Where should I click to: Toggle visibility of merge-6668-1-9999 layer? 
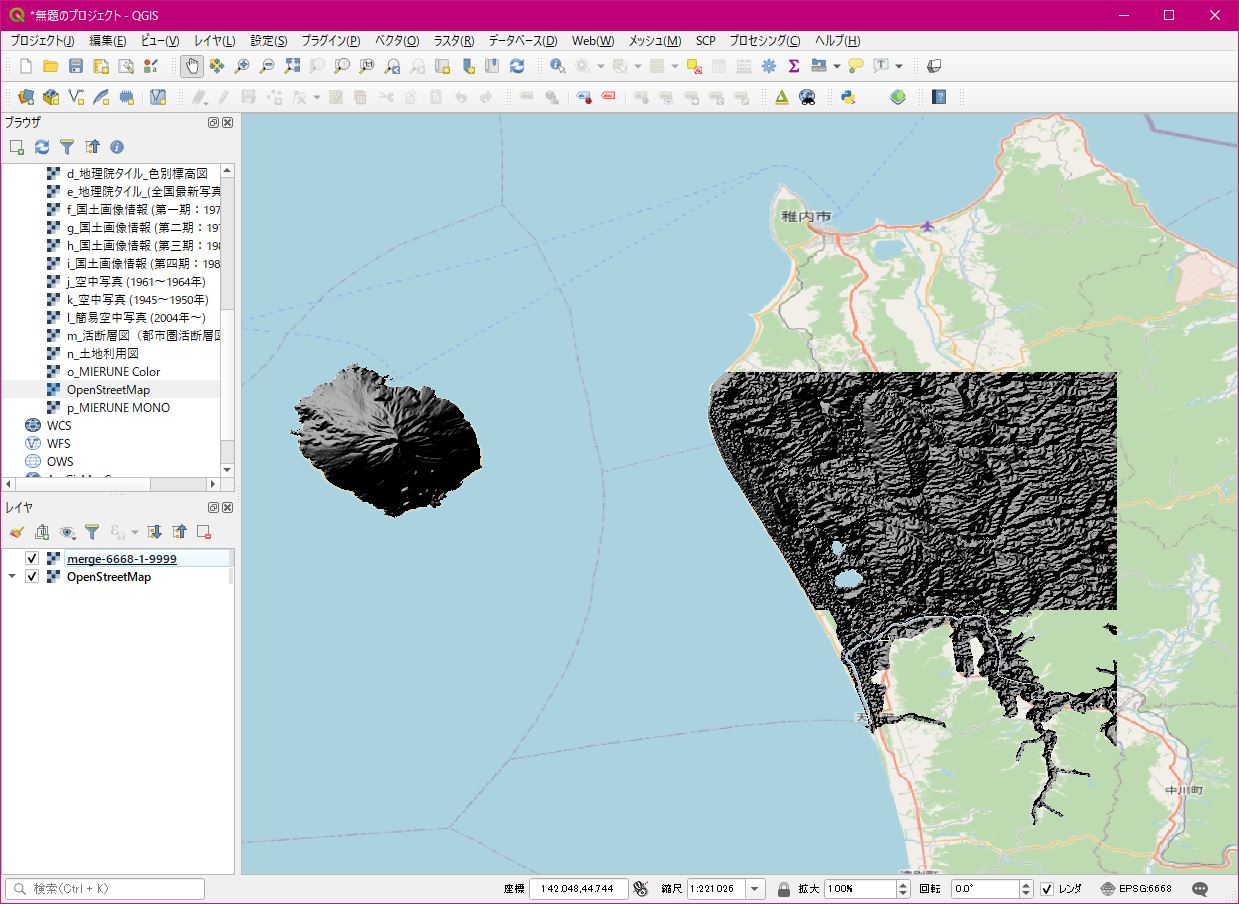32,559
